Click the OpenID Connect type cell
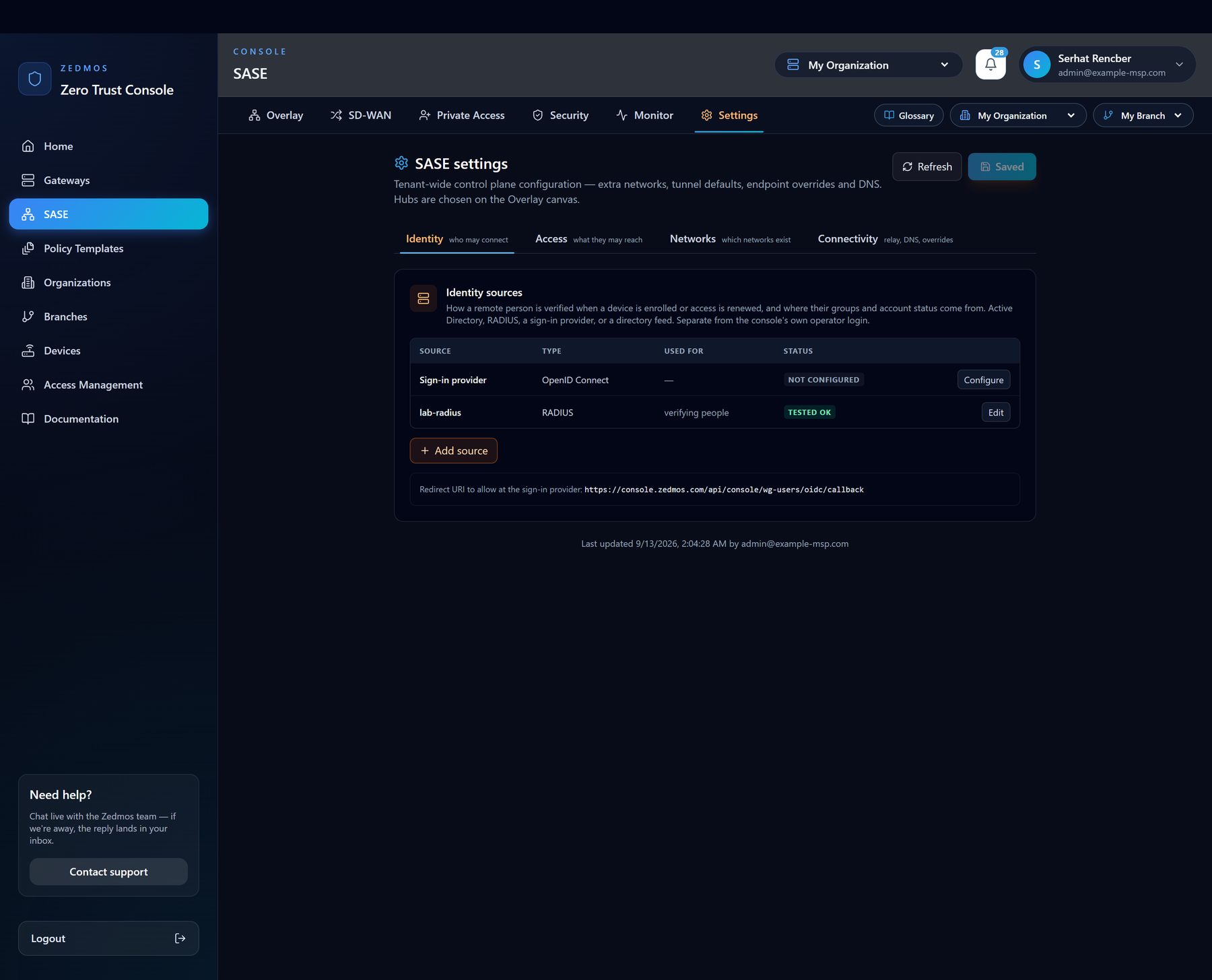 pyautogui.click(x=575, y=380)
